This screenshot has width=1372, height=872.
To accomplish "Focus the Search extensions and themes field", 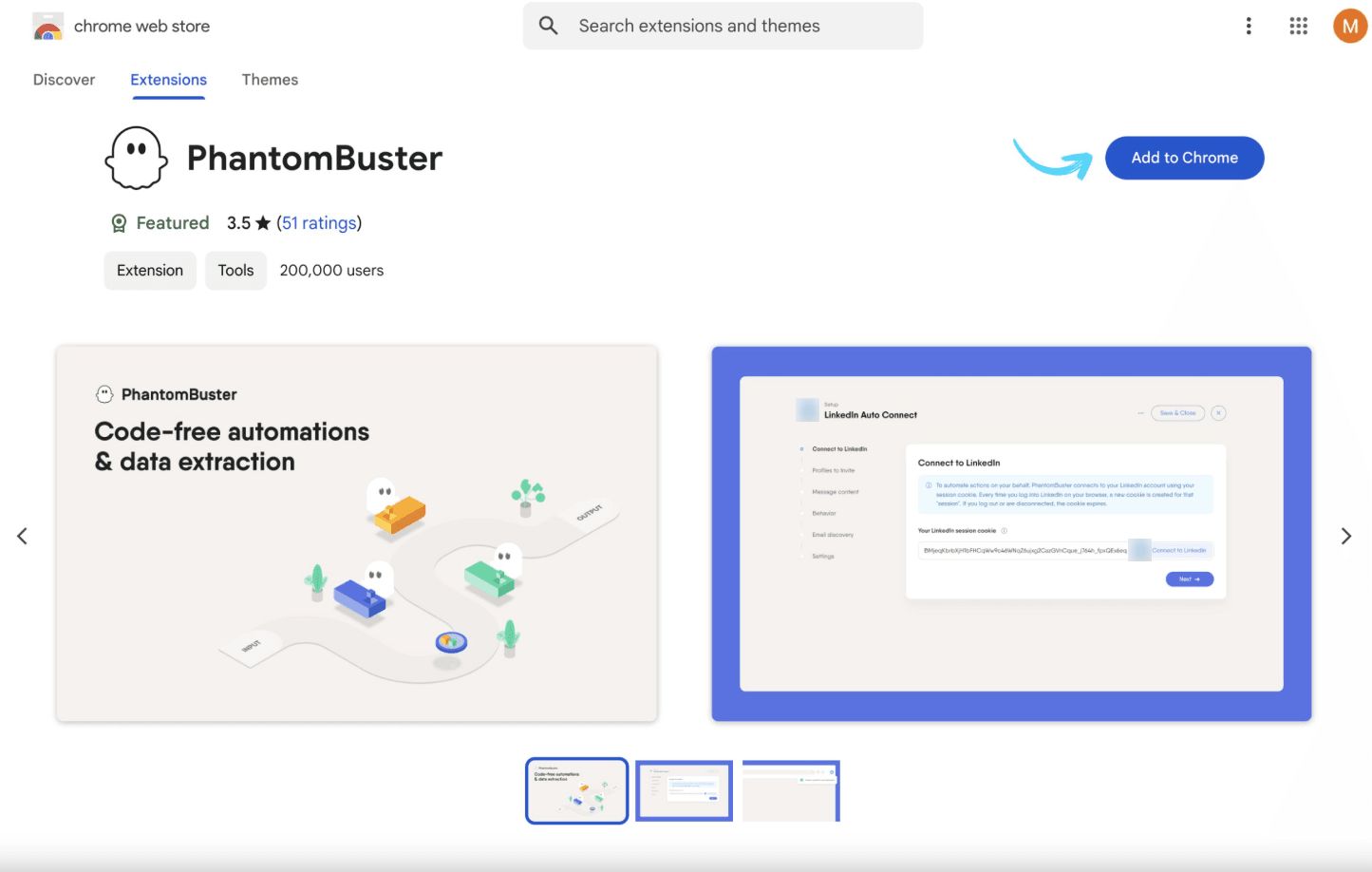I will [723, 26].
